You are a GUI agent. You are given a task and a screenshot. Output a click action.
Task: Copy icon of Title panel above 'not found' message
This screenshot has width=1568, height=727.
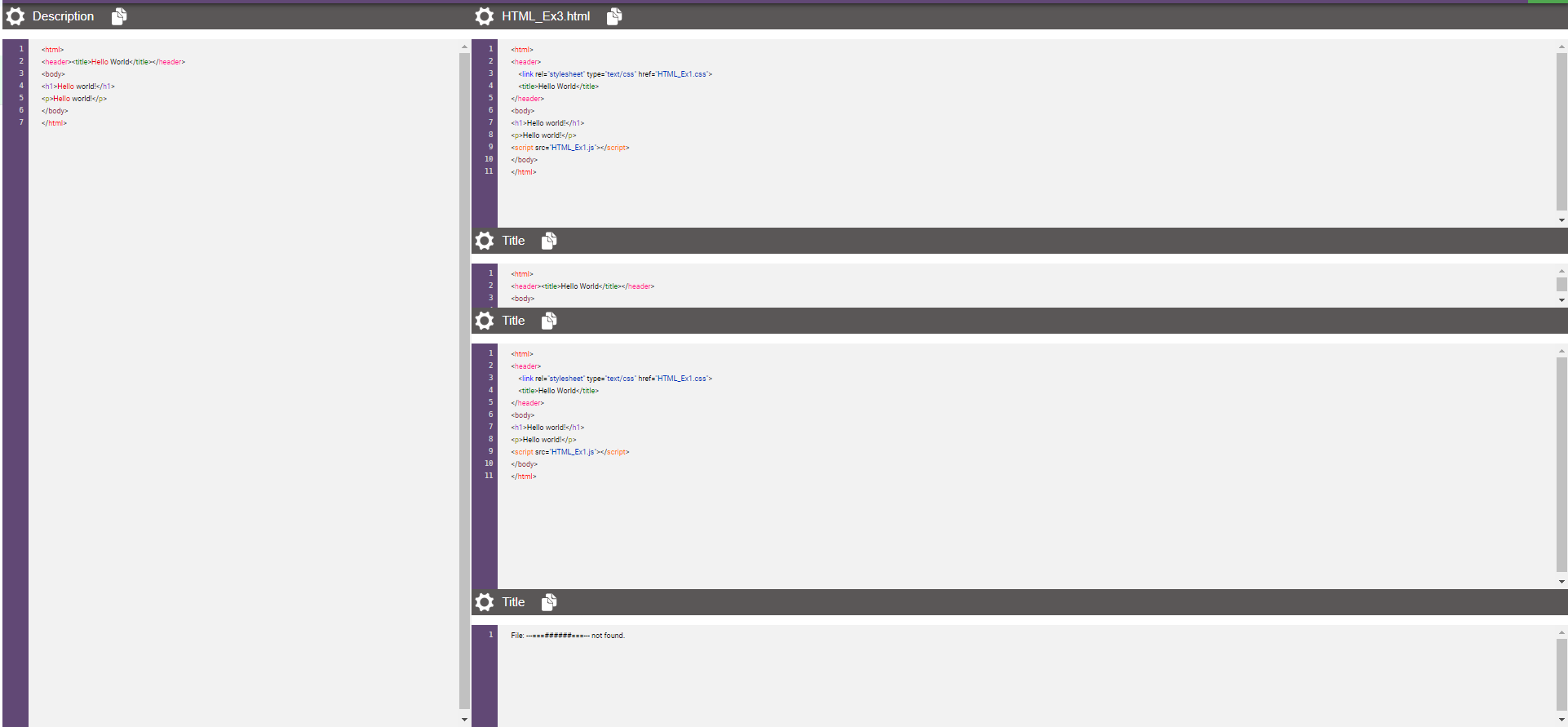tap(549, 602)
